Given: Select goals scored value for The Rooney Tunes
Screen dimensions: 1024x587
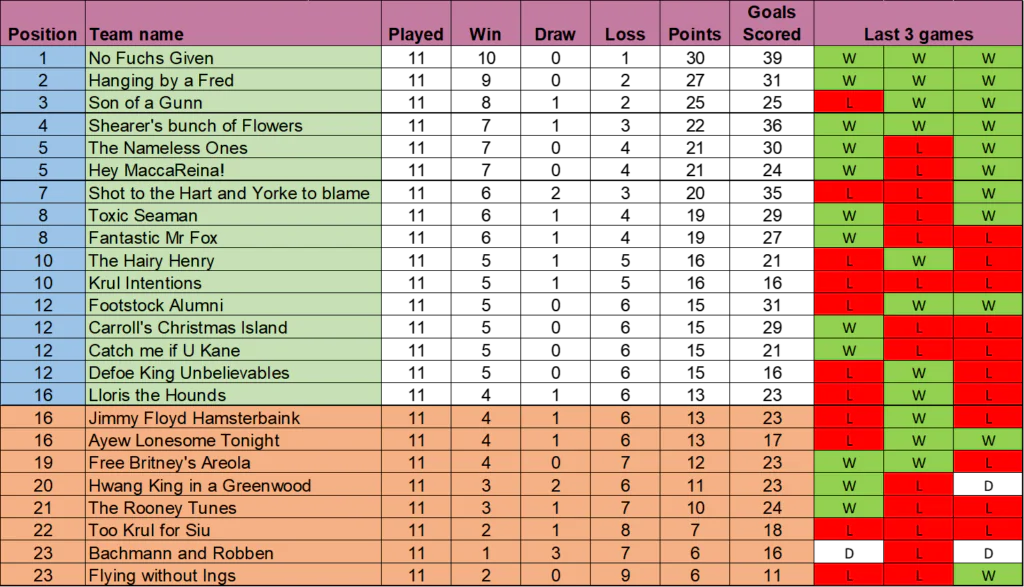Looking at the screenshot, I should click(771, 508).
